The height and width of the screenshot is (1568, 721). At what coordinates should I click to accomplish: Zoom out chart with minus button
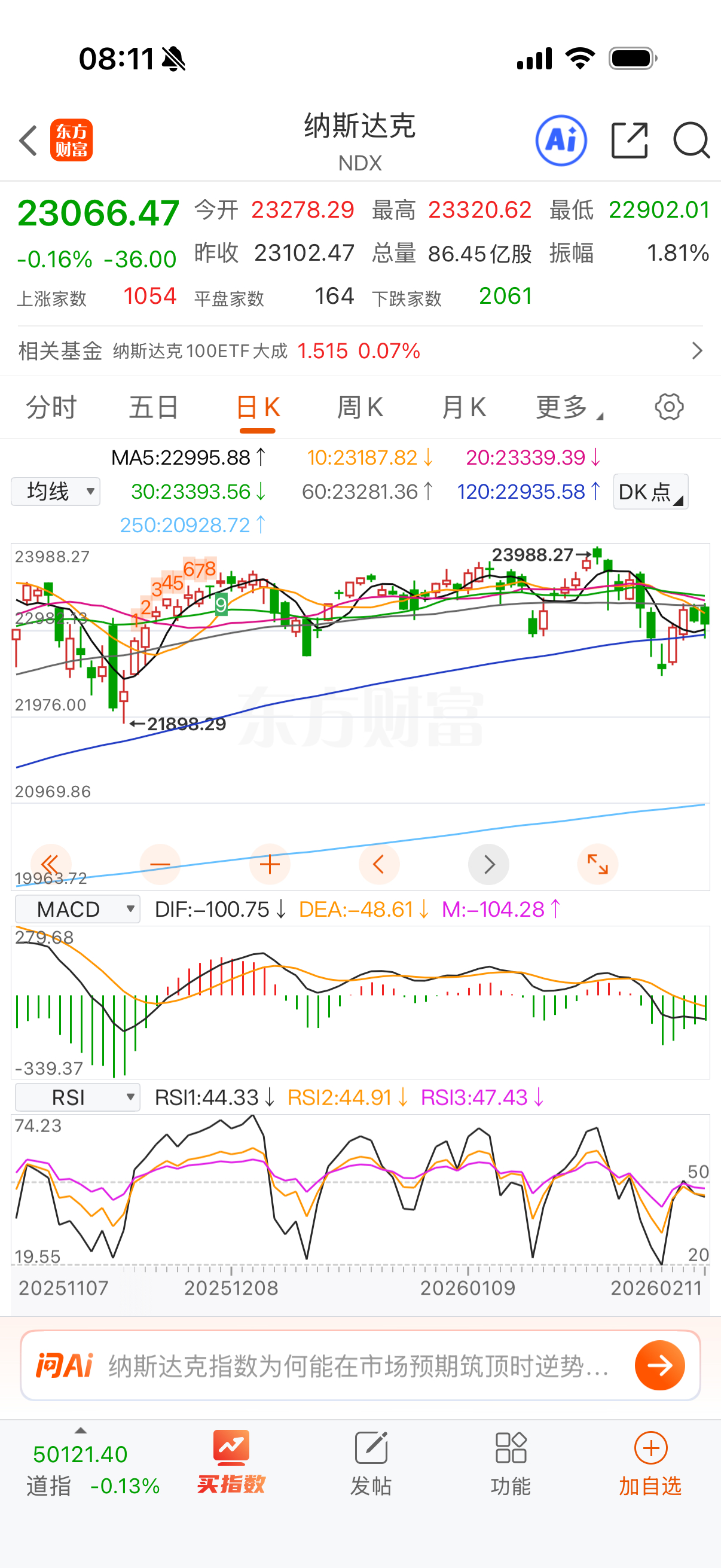[x=160, y=864]
